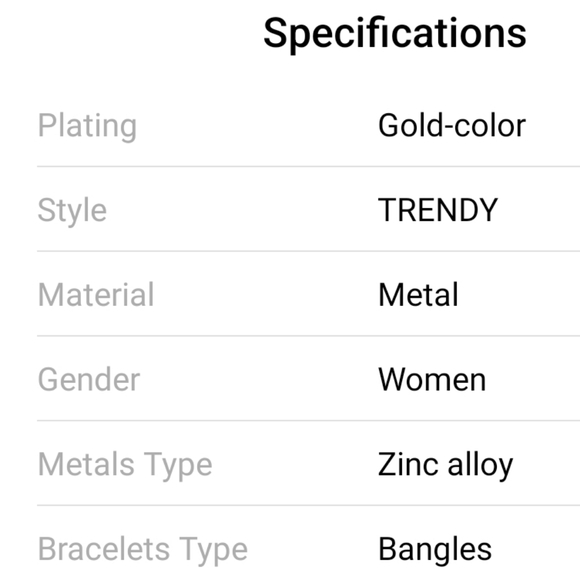The width and height of the screenshot is (580, 580).
Task: Tap the Specifications heading
Action: tap(395, 34)
